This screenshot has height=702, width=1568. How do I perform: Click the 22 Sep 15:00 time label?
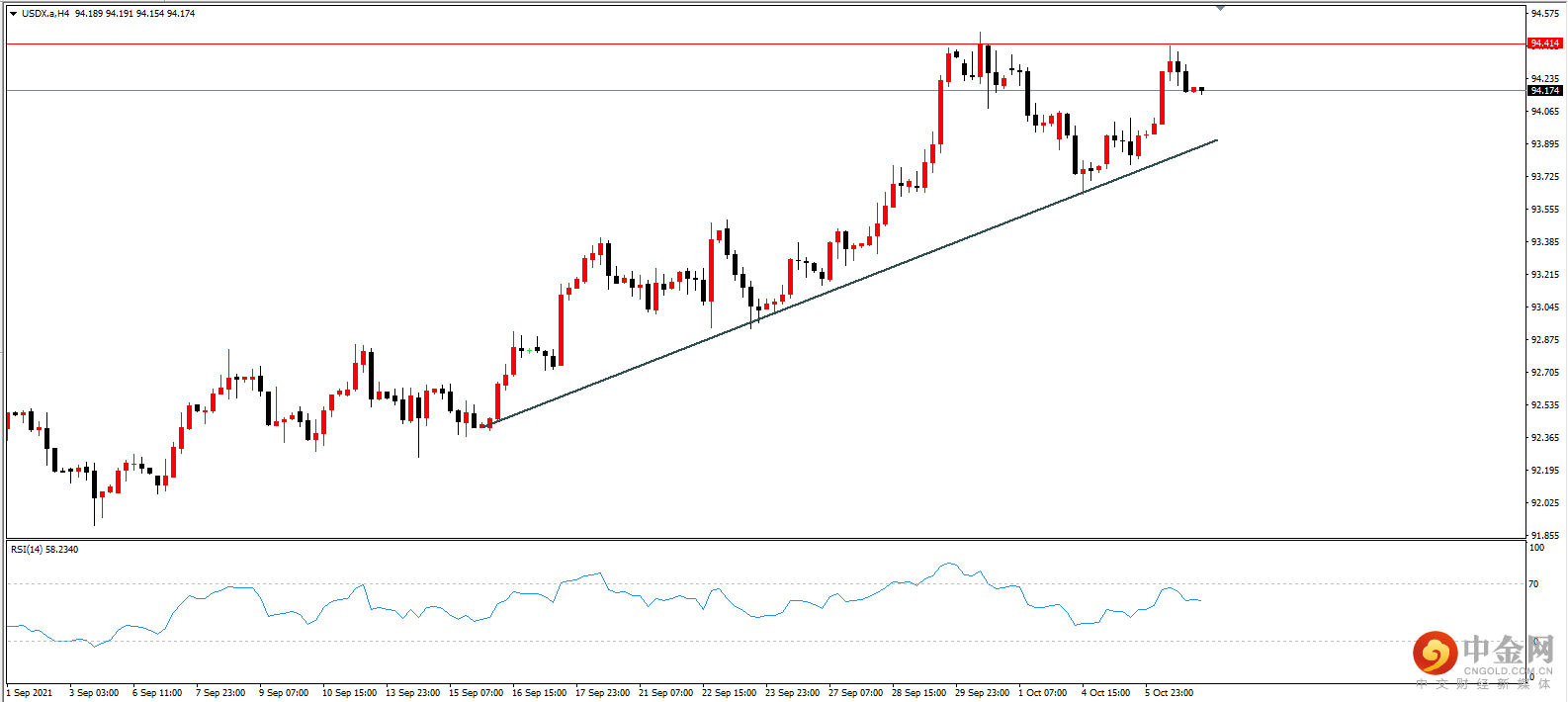(x=729, y=693)
